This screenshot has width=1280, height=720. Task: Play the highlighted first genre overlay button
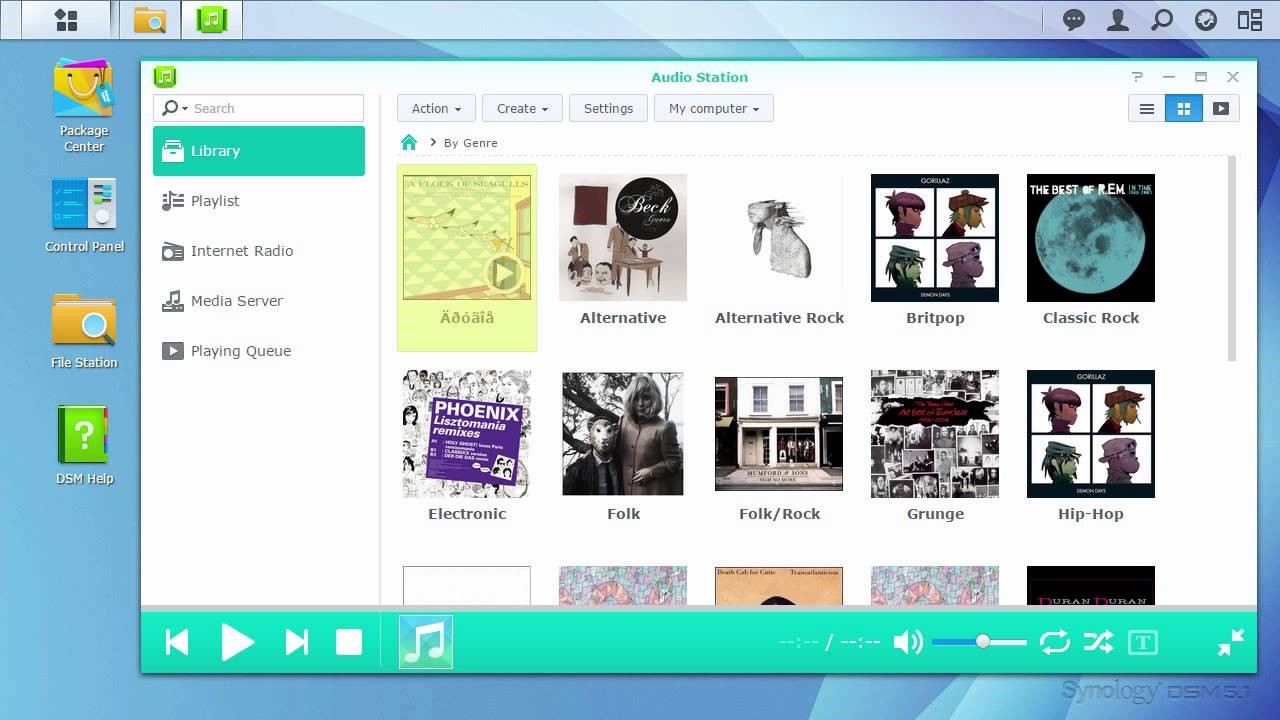coord(504,273)
